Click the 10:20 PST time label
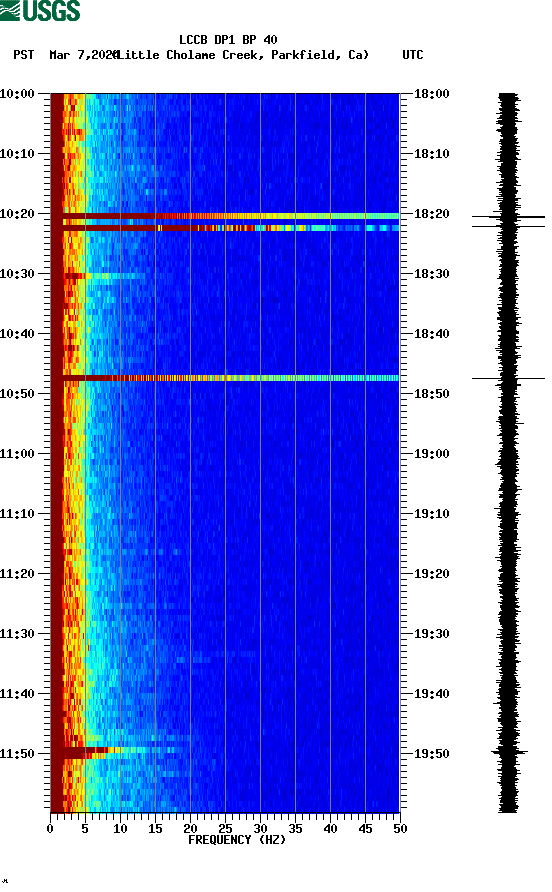 (x=17, y=214)
